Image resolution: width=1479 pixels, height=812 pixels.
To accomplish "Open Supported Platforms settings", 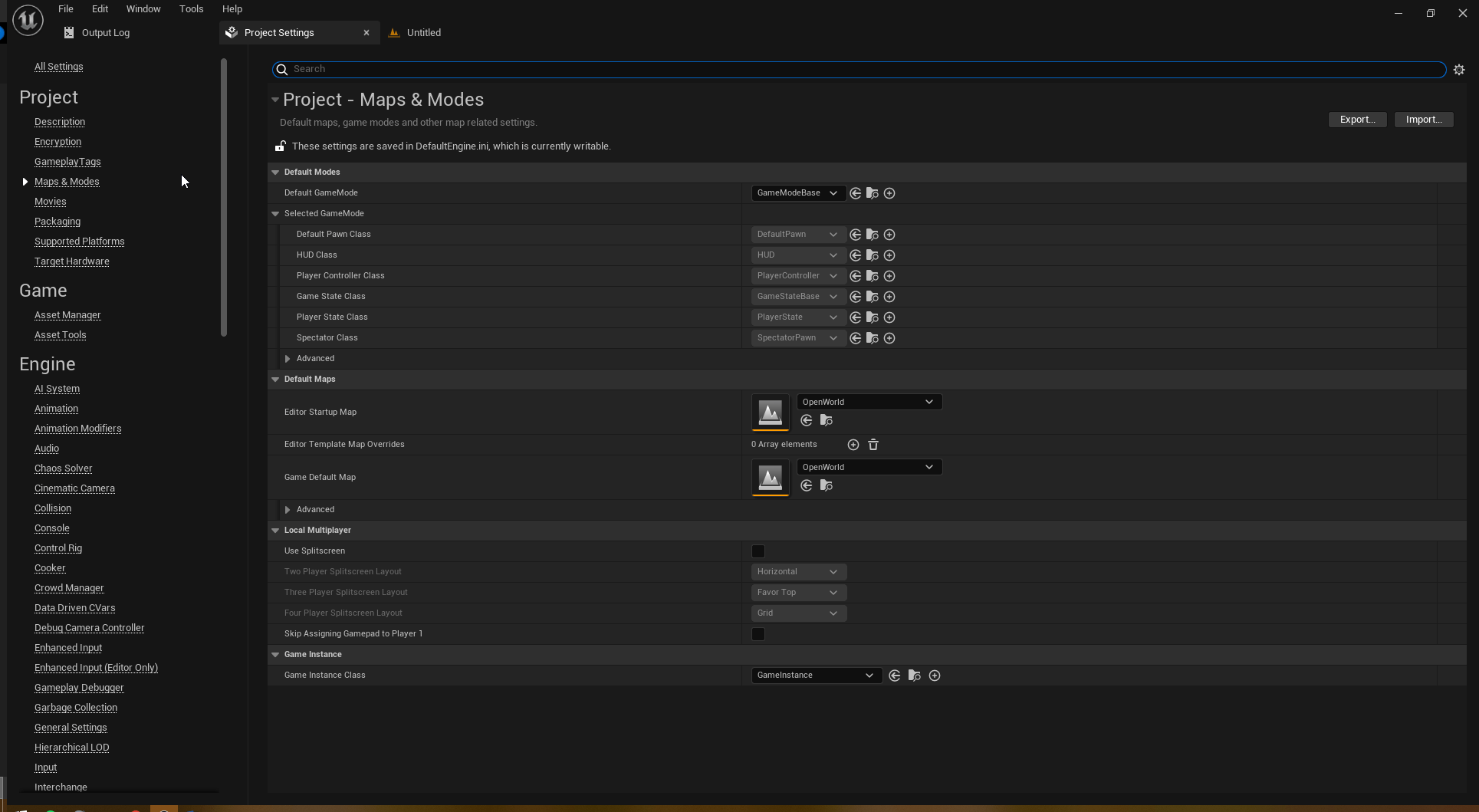I will (x=80, y=242).
